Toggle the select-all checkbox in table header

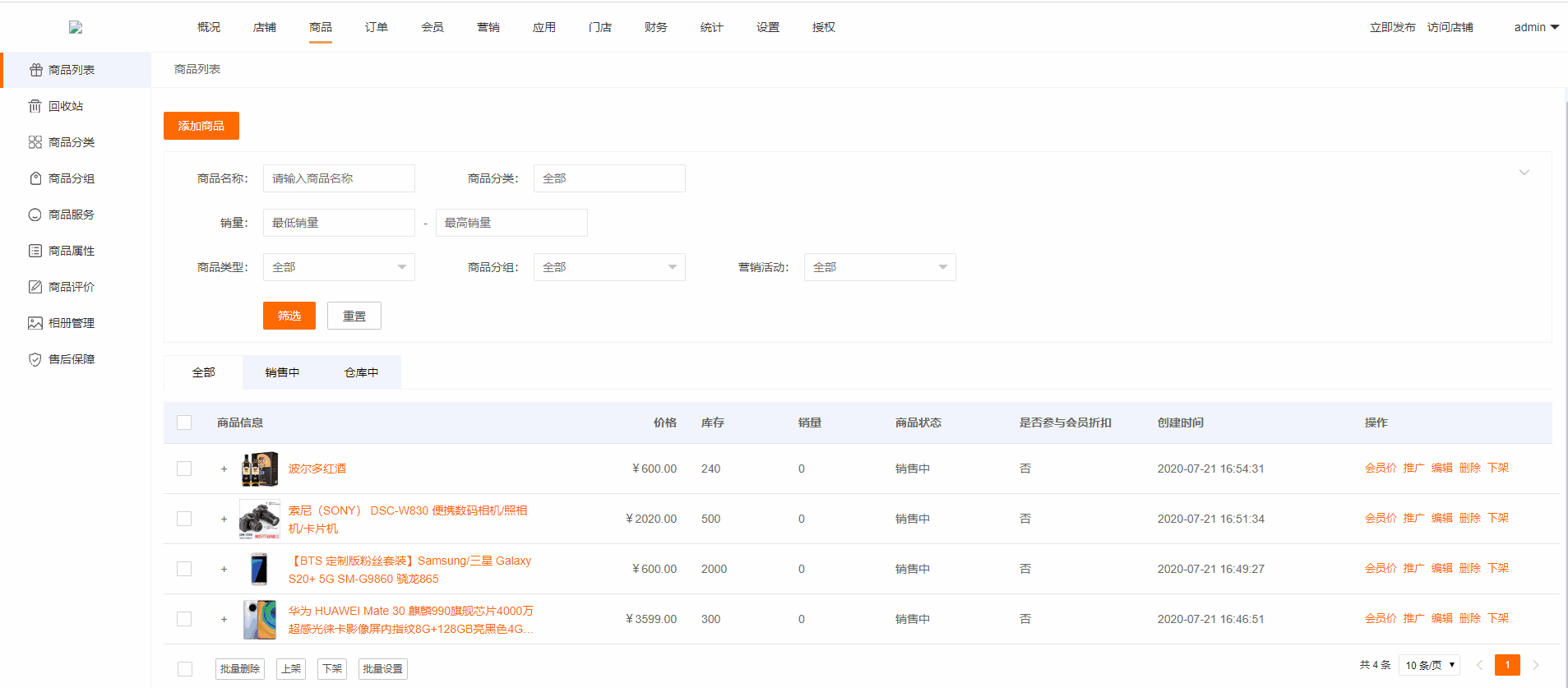click(184, 422)
